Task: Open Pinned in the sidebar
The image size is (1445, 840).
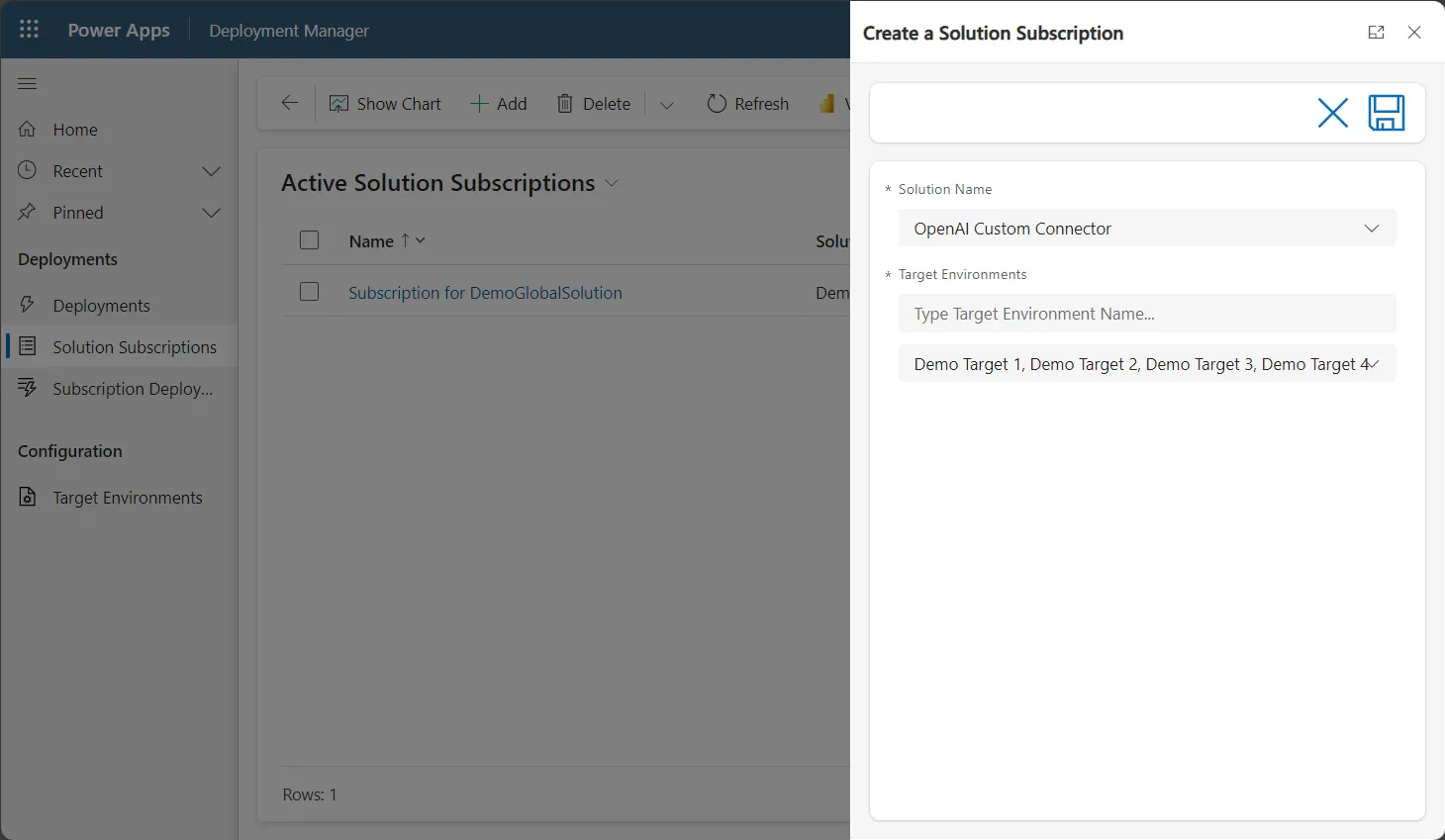Action: [x=78, y=213]
